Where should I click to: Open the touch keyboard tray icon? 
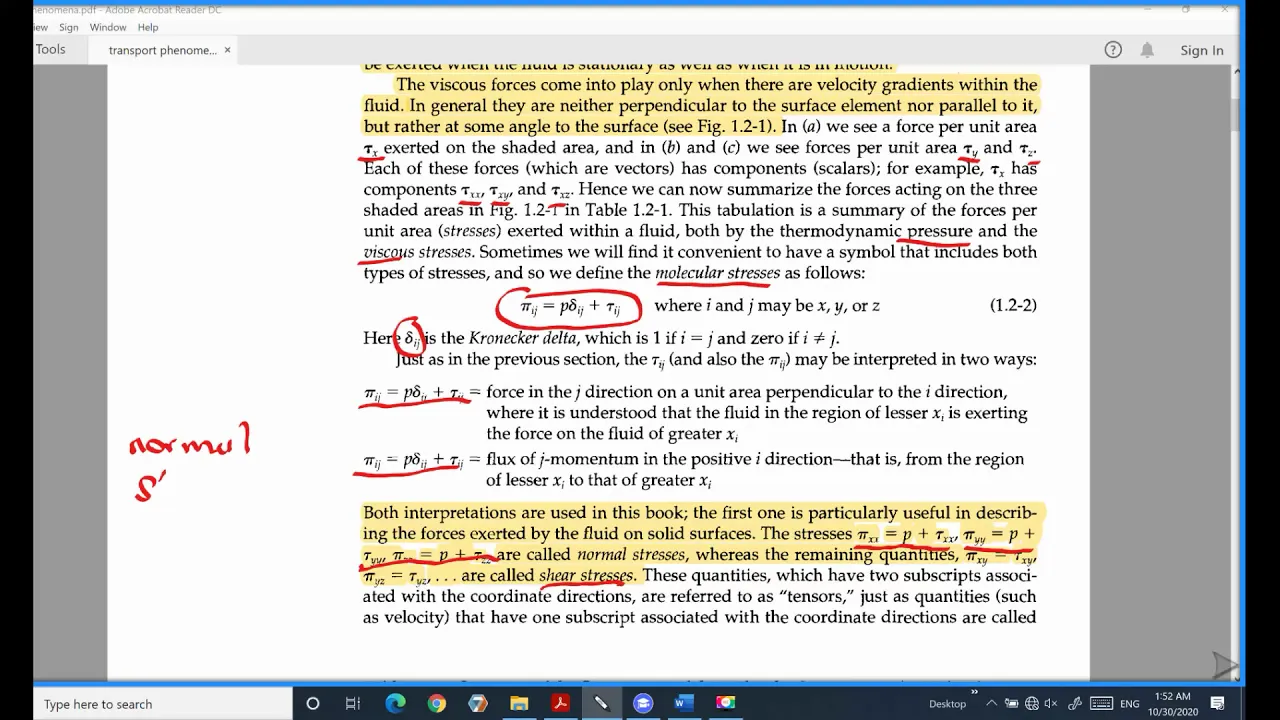click(x=1101, y=704)
